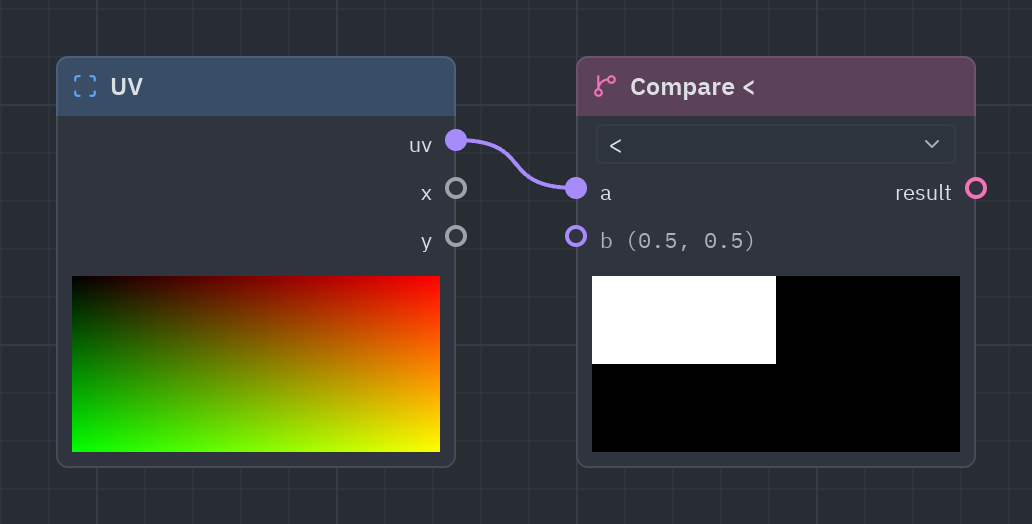1032x524 pixels.
Task: Click the Compare node branch icon
Action: tap(605, 86)
